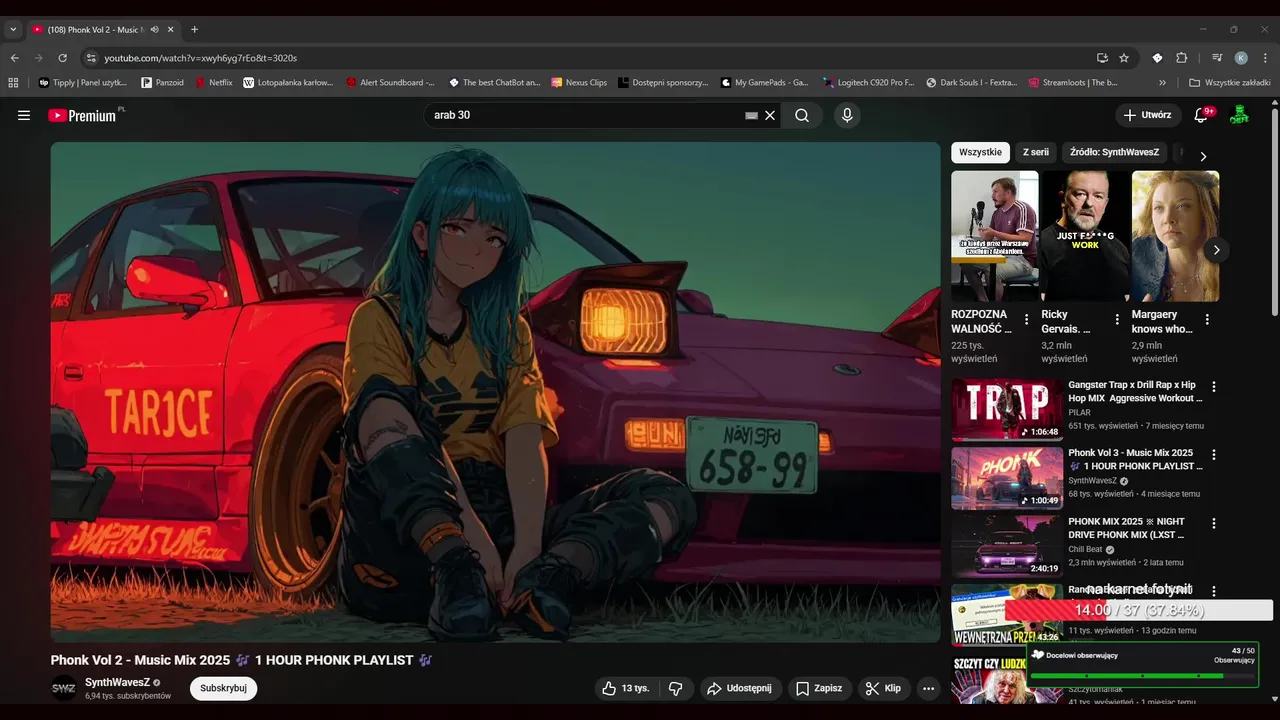Screen dimensions: 1280x720
Task: Clear the search box with the X
Action: [x=770, y=115]
